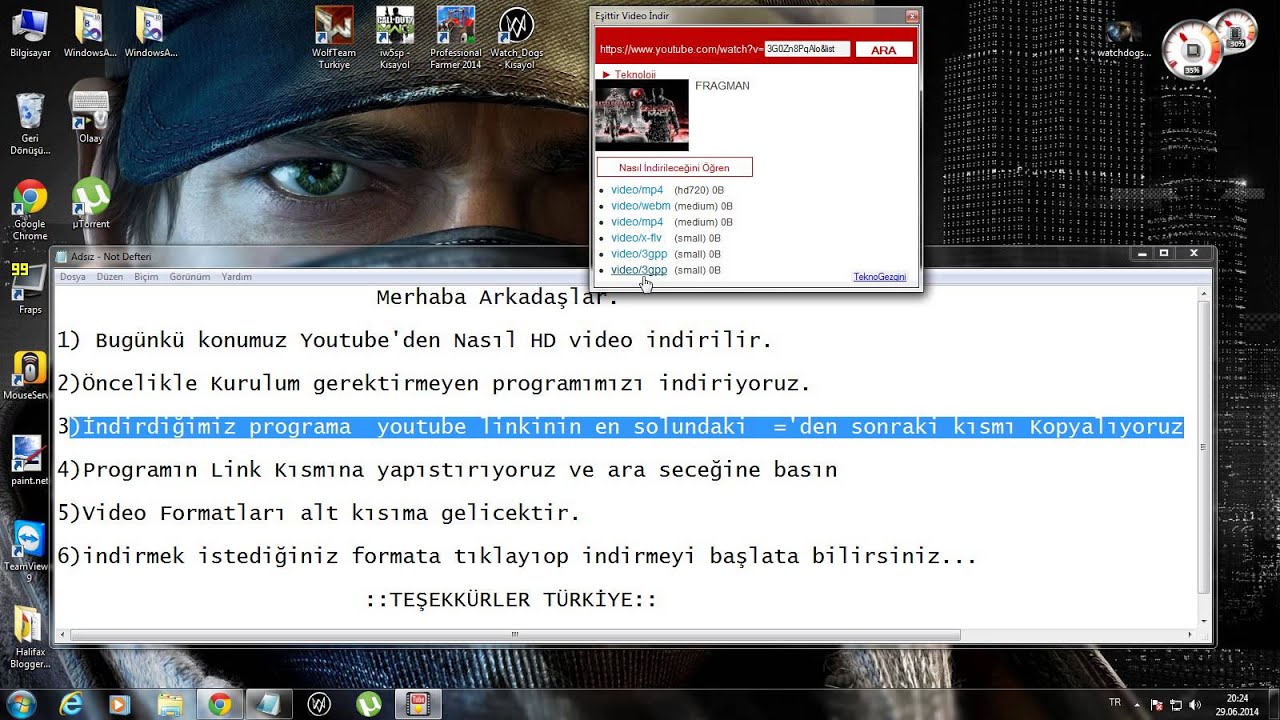Screen dimensions: 1280x720
Task: Open the Halifax Blogger desktop folder
Action: [30, 638]
